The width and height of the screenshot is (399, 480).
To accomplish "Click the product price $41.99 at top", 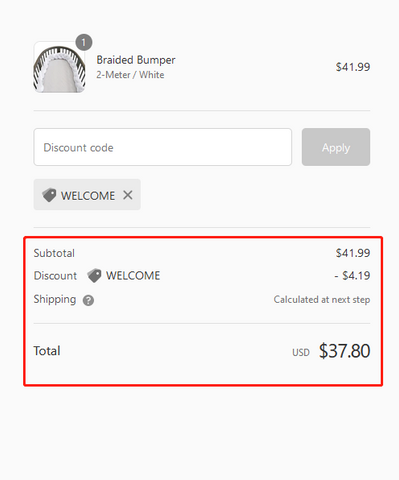I will point(353,67).
